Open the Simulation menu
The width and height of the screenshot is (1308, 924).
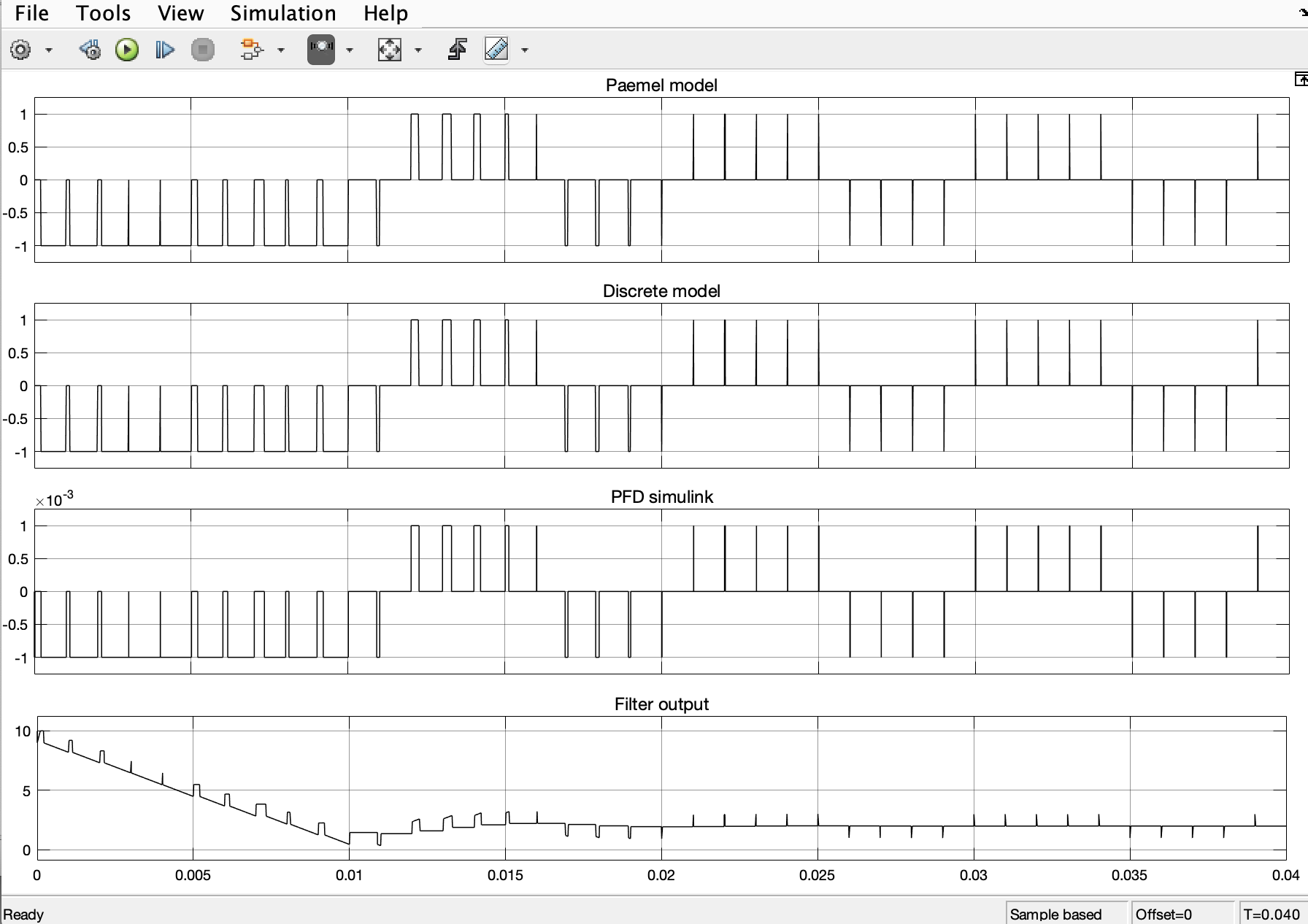coord(283,13)
